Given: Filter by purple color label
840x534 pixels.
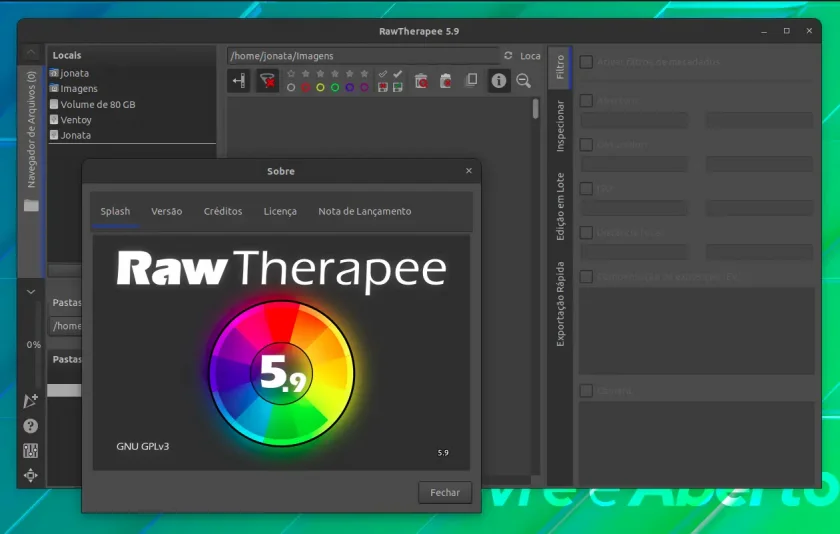Looking at the screenshot, I should click(364, 87).
